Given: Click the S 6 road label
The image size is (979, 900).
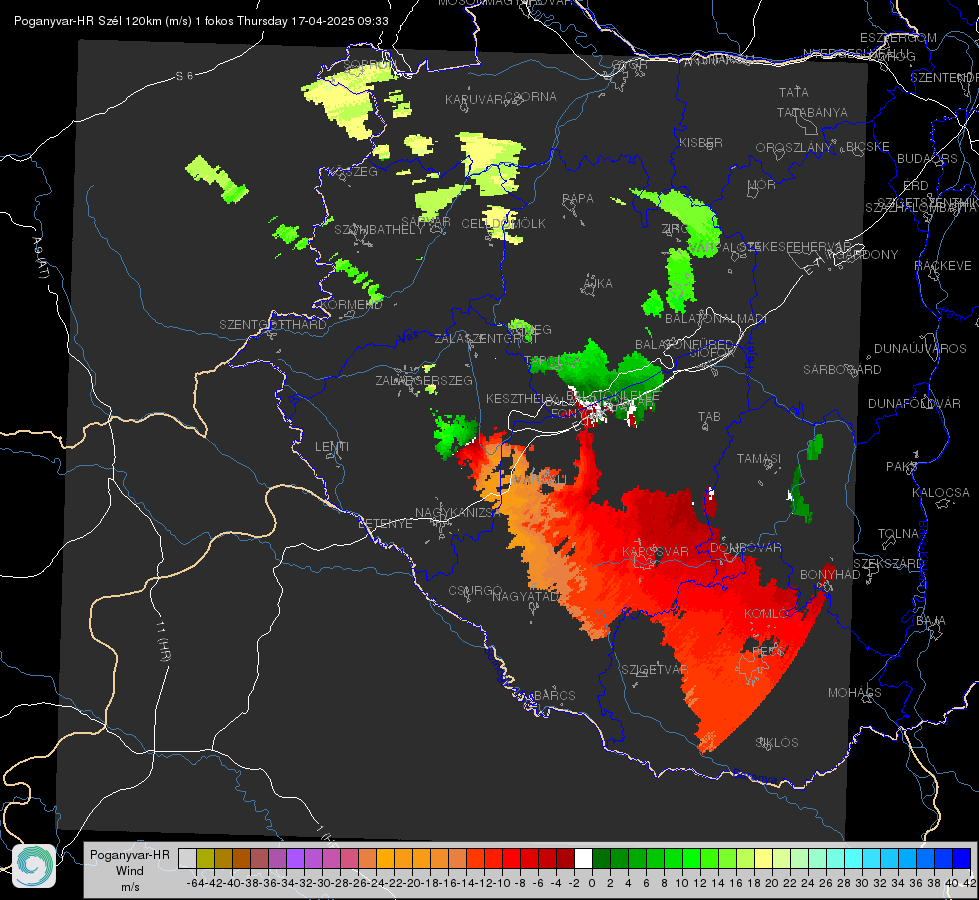Looking at the screenshot, I should point(184,76).
